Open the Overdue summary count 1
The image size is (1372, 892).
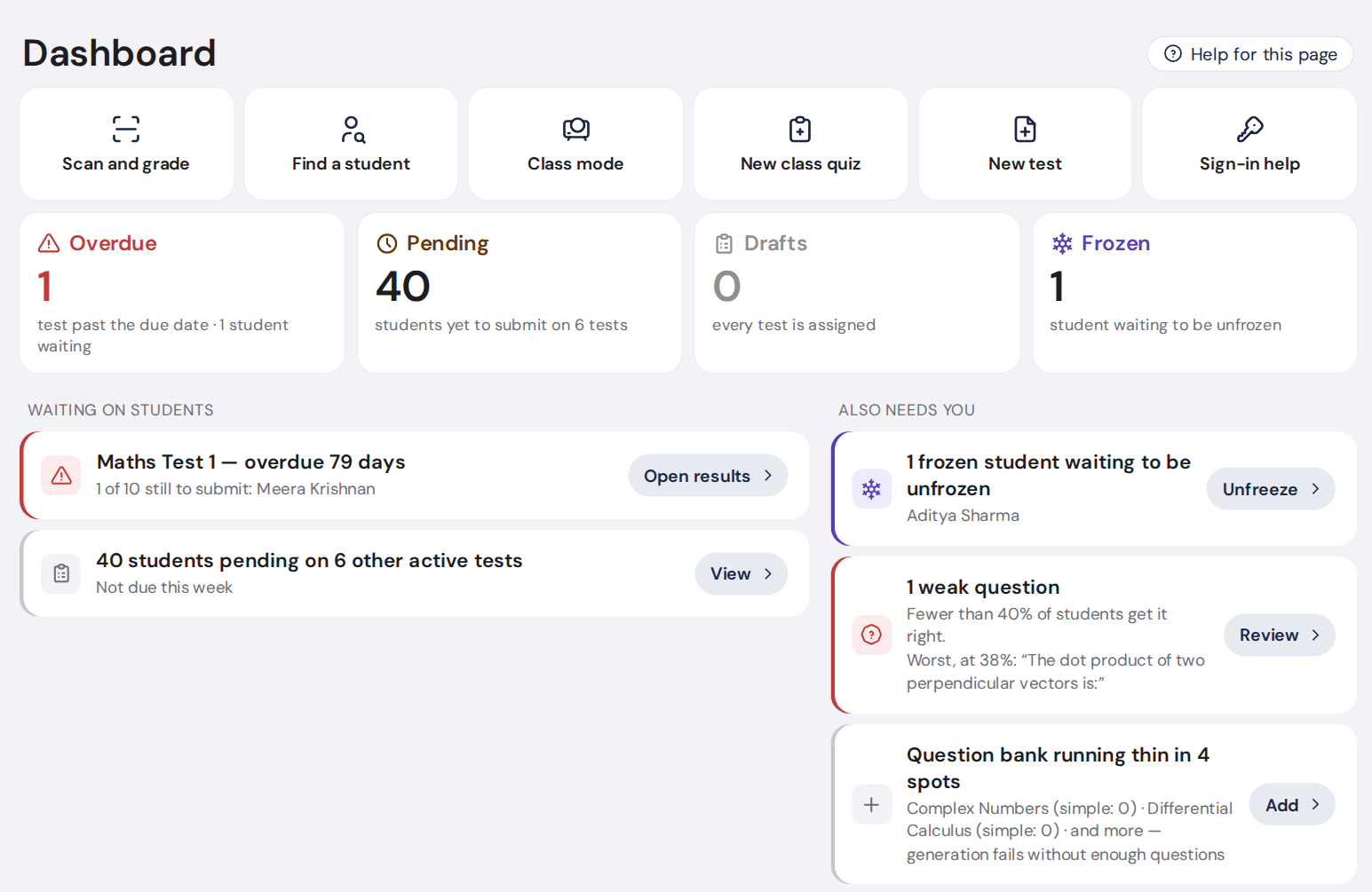(x=44, y=286)
